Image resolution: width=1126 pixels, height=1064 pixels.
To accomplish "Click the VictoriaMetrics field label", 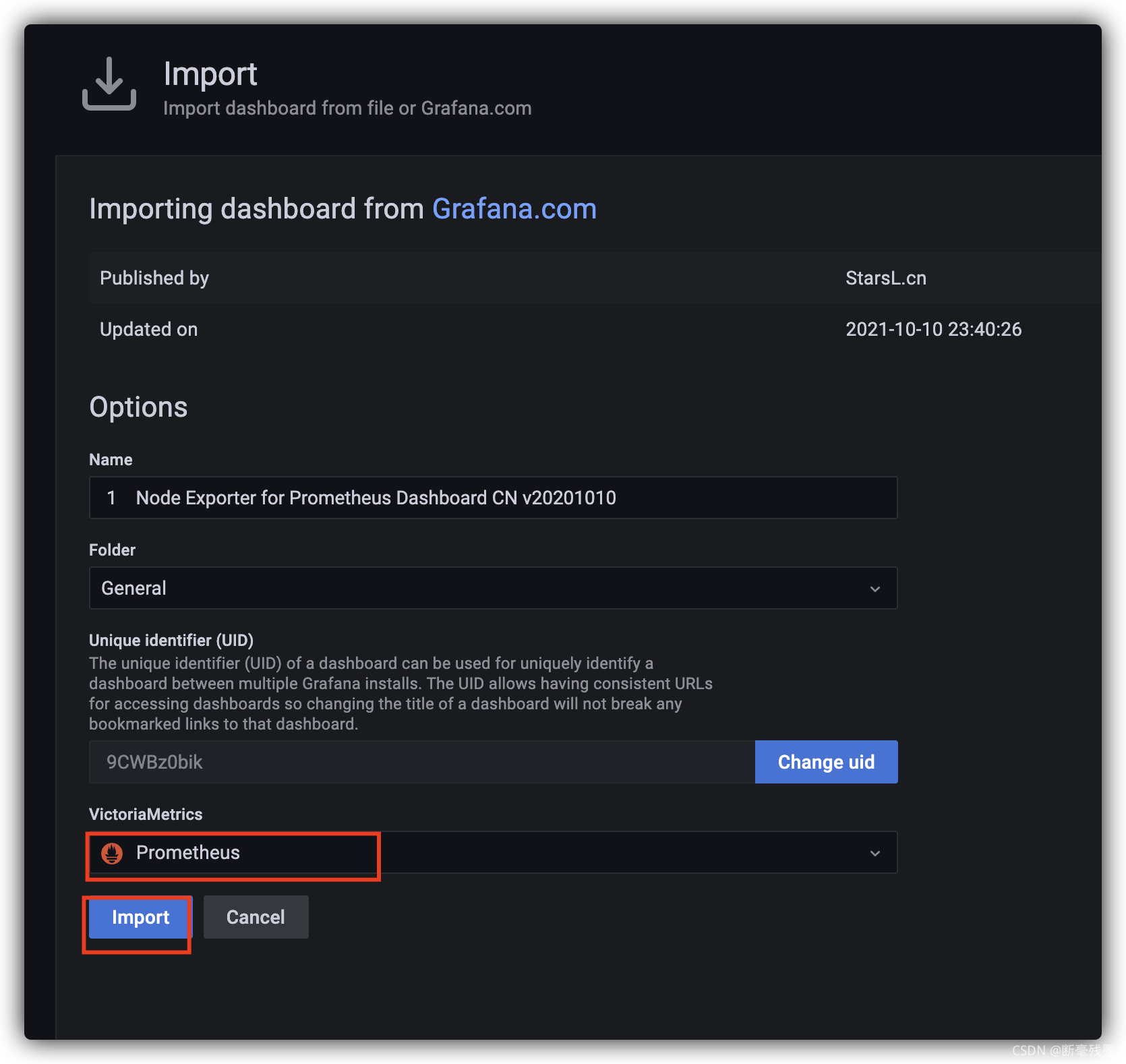I will [146, 814].
